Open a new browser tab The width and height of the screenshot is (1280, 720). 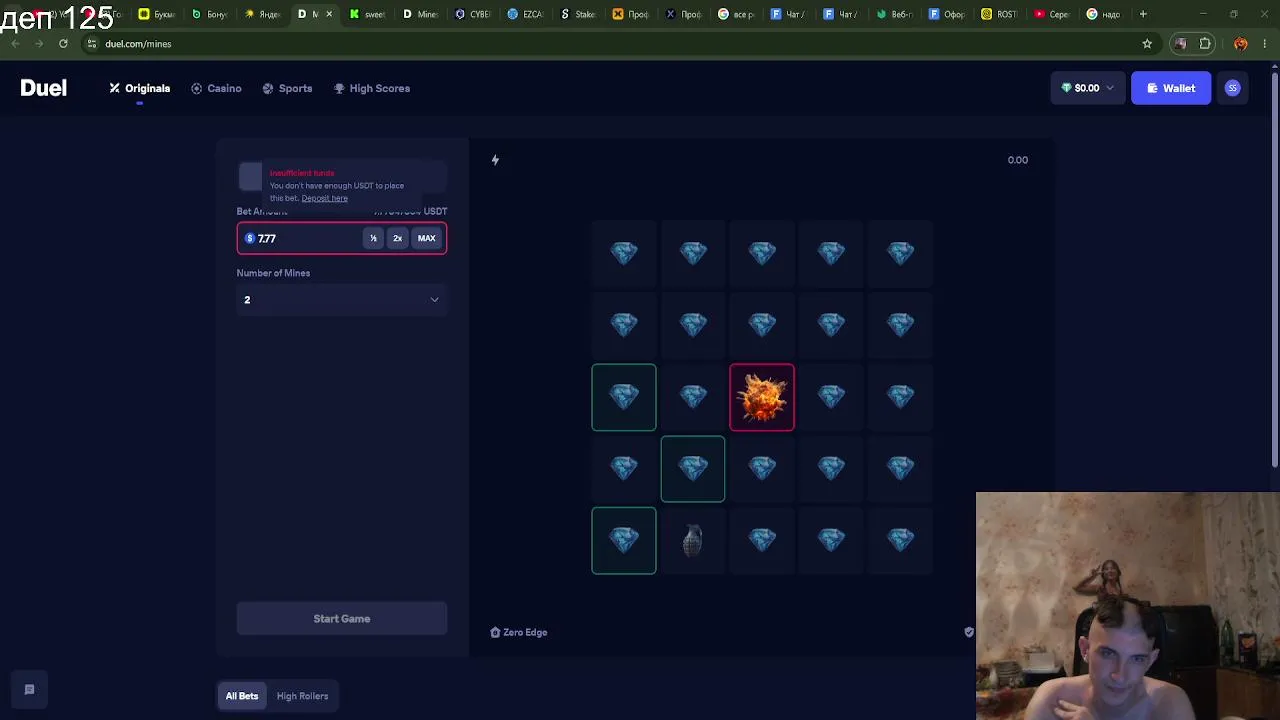1143,14
